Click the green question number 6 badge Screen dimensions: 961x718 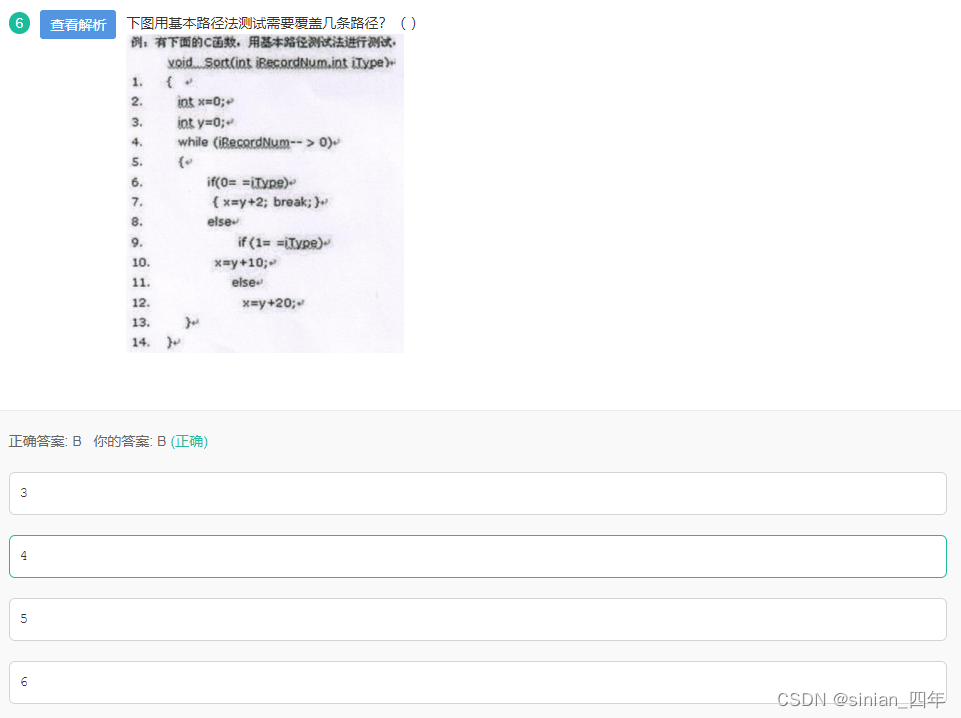[x=19, y=21]
